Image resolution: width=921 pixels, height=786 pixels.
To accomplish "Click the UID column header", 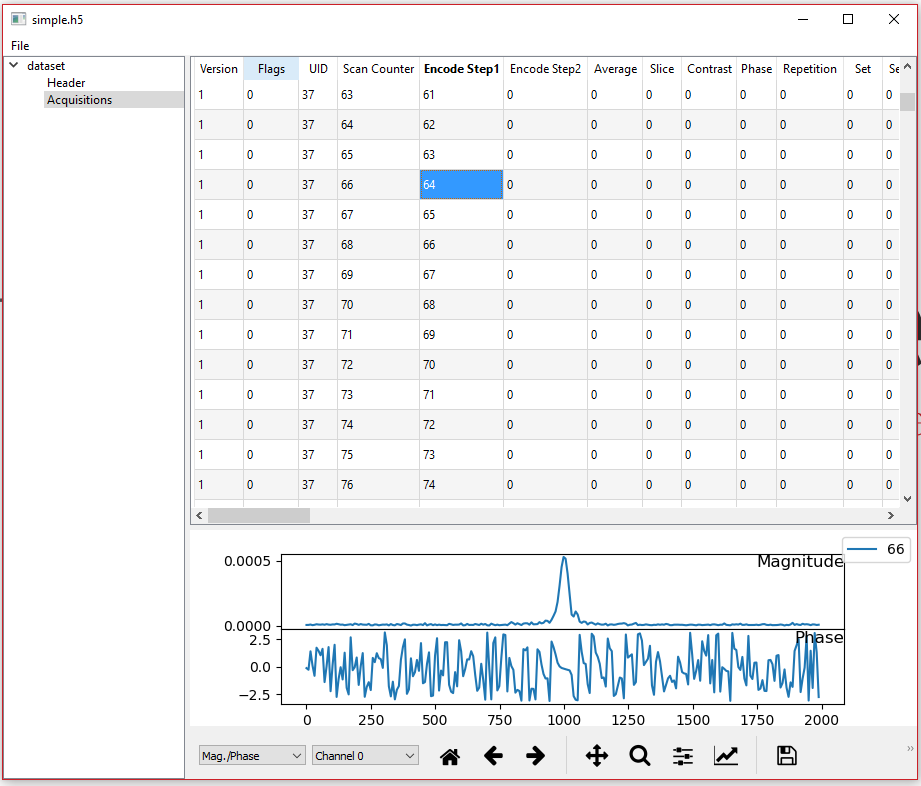I will click(318, 69).
